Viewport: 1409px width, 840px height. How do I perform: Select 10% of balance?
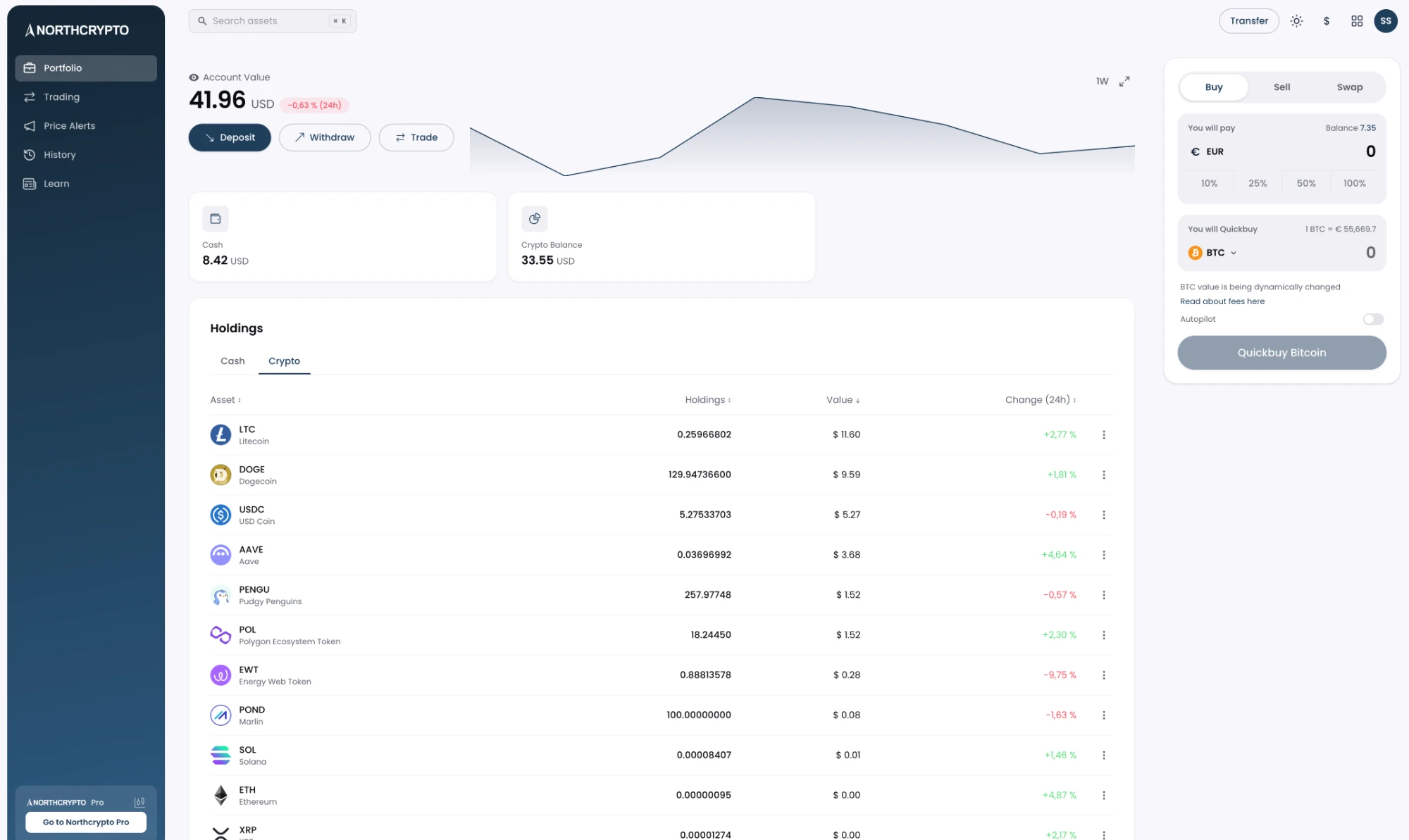(1209, 184)
